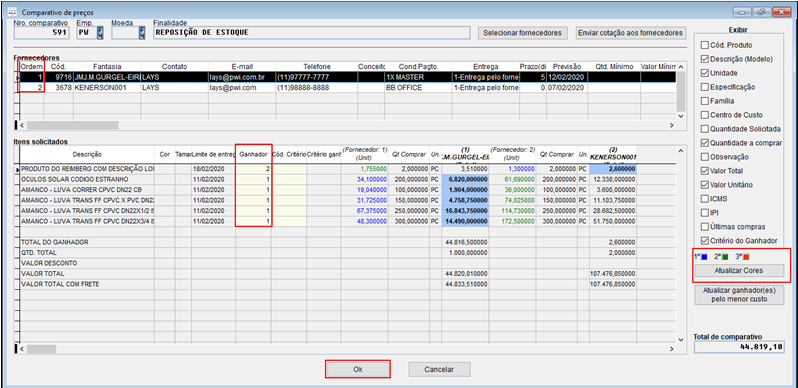Click the Moeda field lookup icon
The height and width of the screenshot is (388, 798).
coord(142,33)
